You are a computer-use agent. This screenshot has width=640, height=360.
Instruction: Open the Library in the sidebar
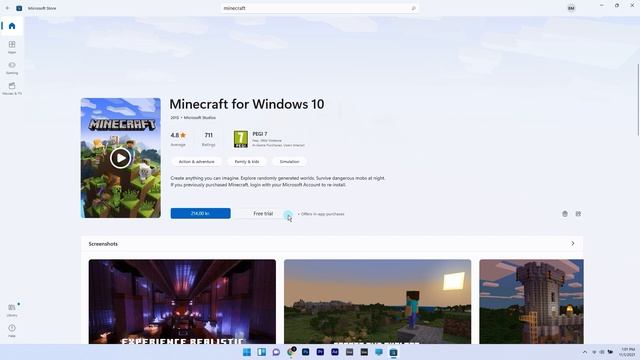(12, 310)
